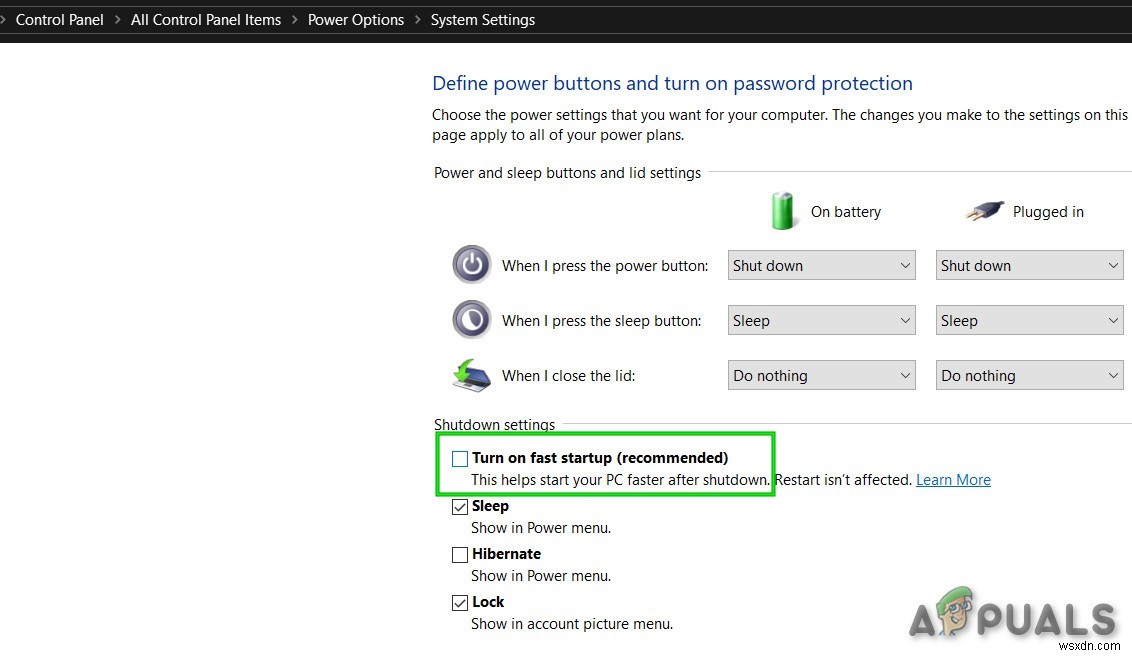Uncheck Sleep under Shutdown settings
Screen dimensions: 1132x656
(x=460, y=506)
